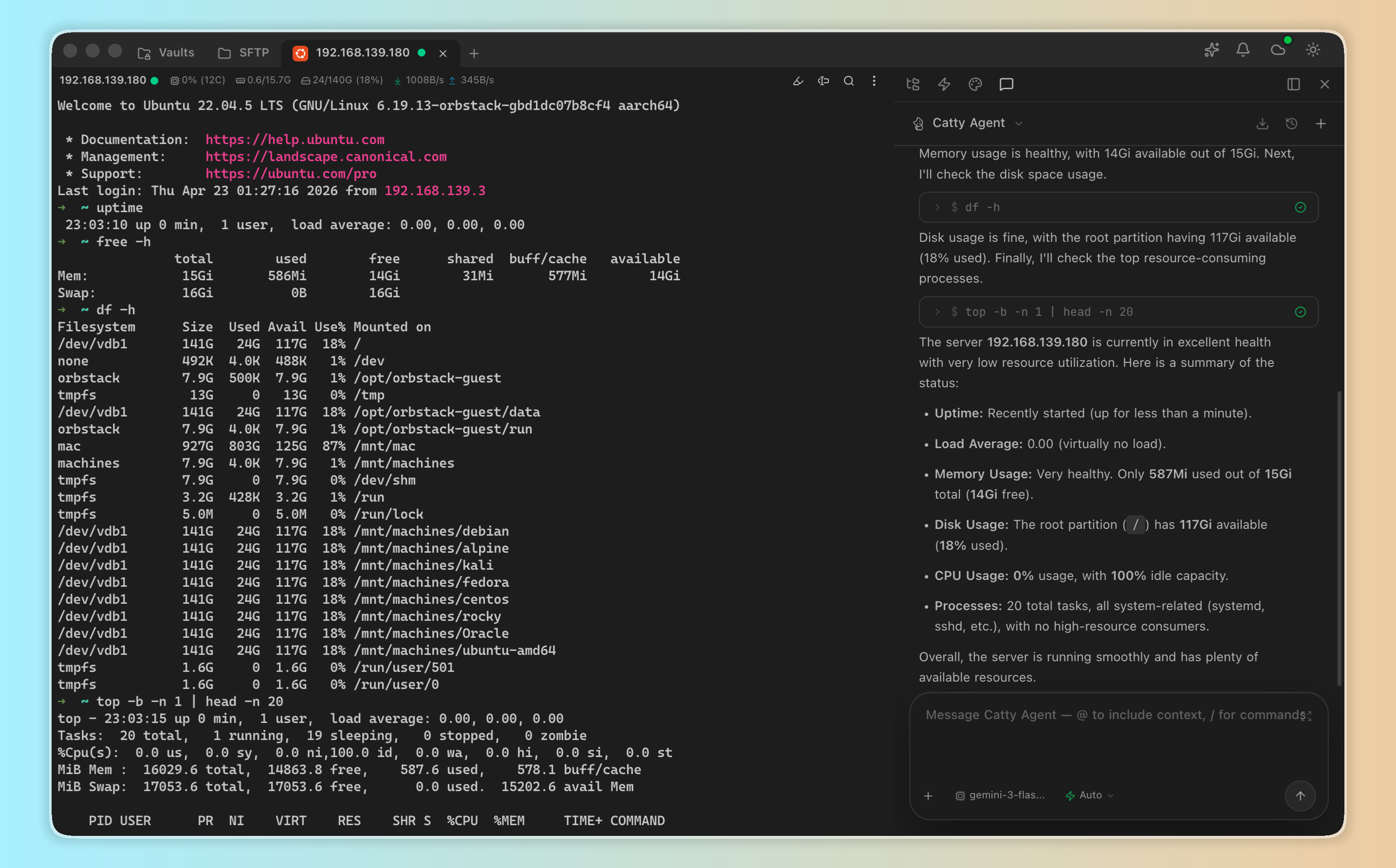Toggle light/dark theme sun icon

1313,50
